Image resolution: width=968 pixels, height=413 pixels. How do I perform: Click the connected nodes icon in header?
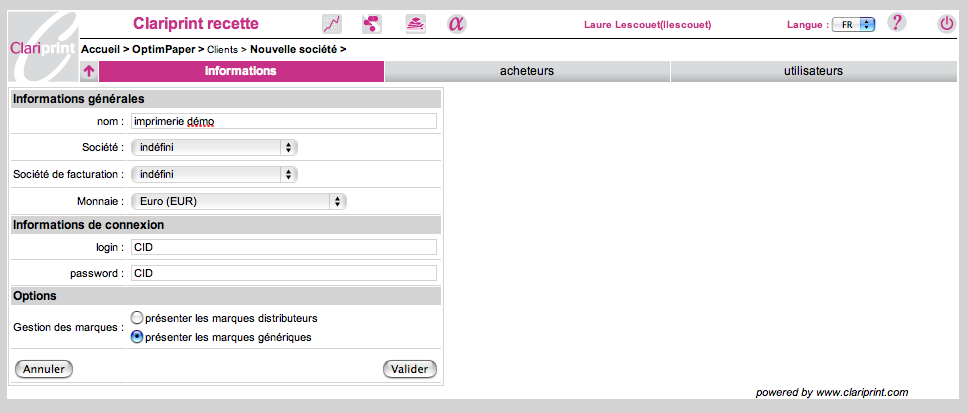click(372, 24)
